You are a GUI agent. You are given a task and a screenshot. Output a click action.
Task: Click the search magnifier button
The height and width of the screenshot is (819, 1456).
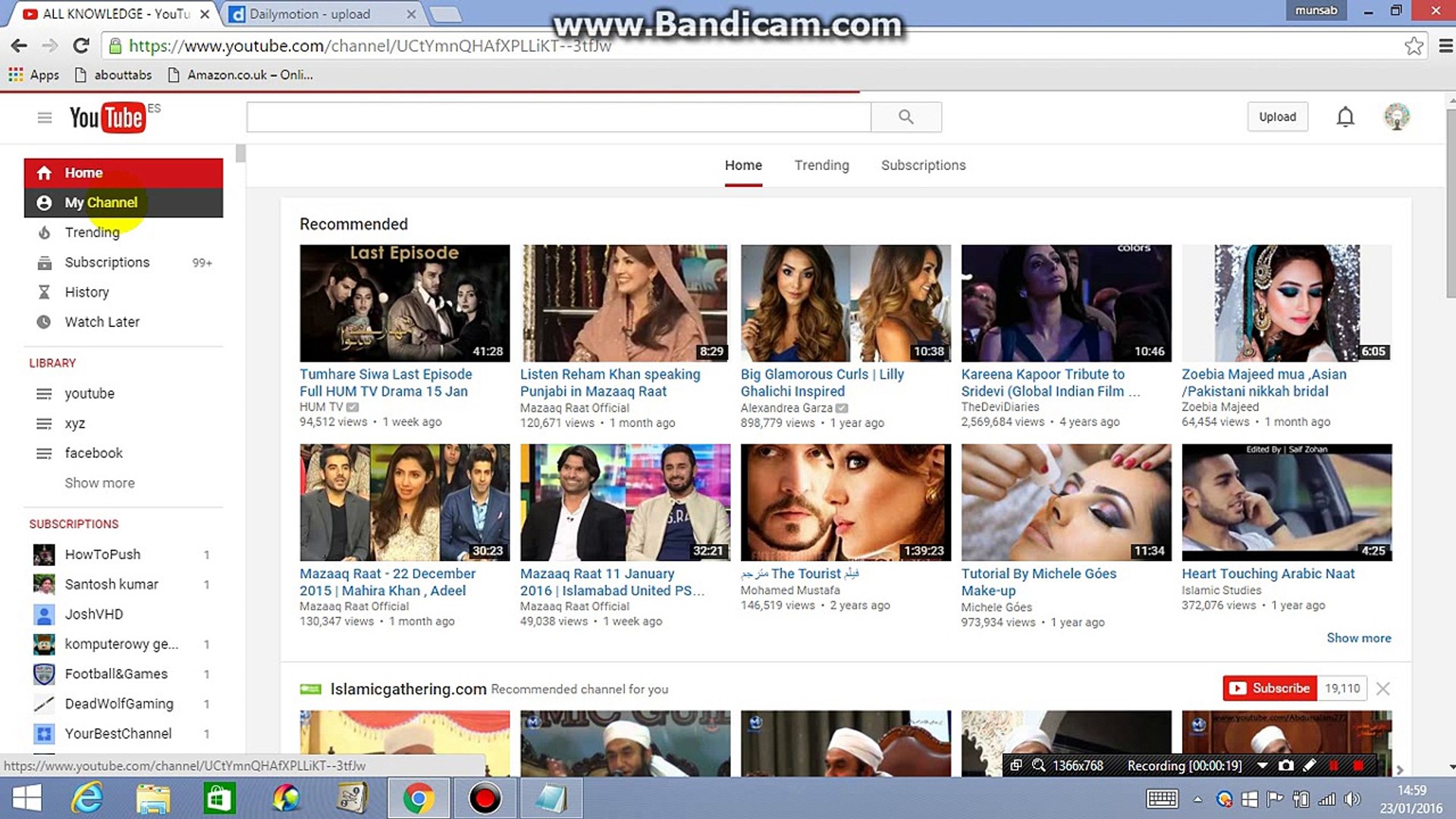[905, 117]
